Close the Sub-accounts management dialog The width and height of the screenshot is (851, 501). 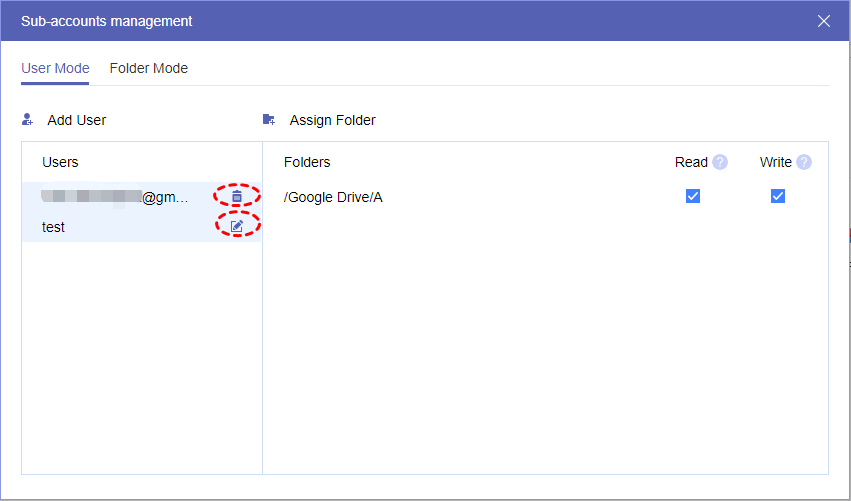(x=824, y=21)
